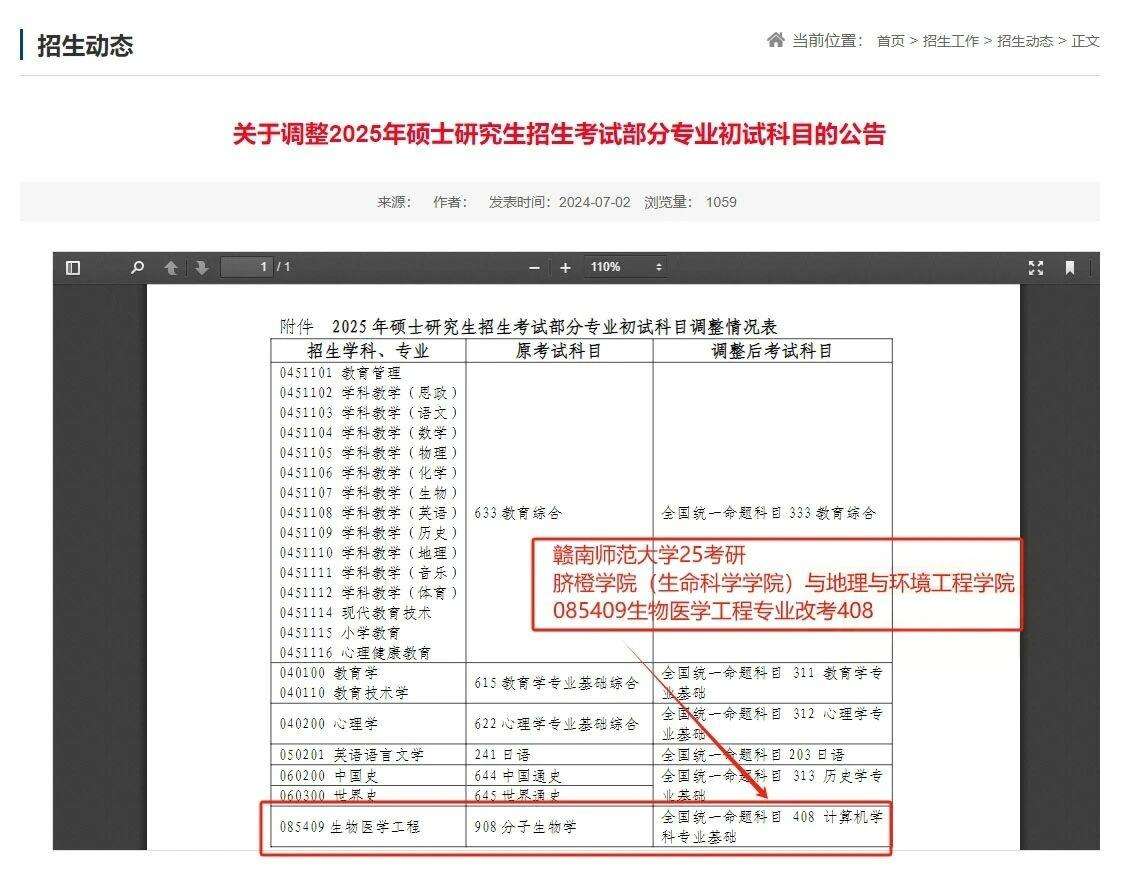The height and width of the screenshot is (893, 1134).
Task: Click the 085409 生物医学工程 table row
Action: (x=350, y=827)
